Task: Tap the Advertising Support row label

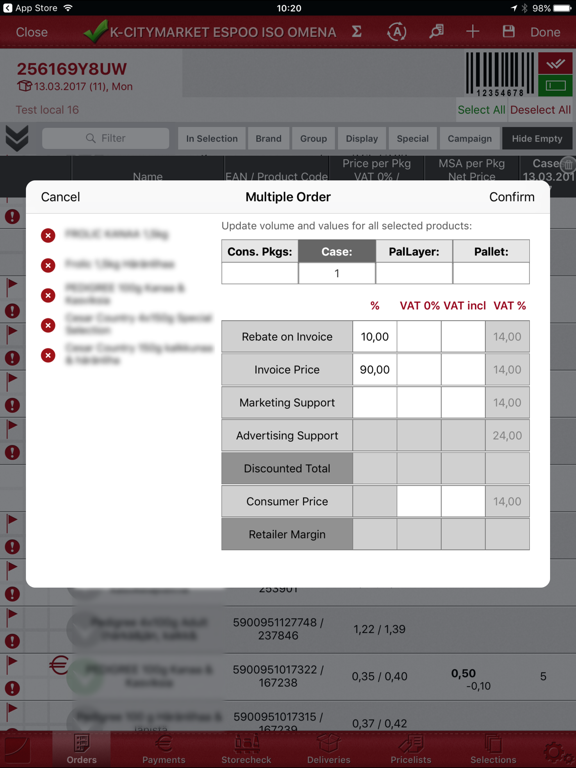Action: coord(287,435)
